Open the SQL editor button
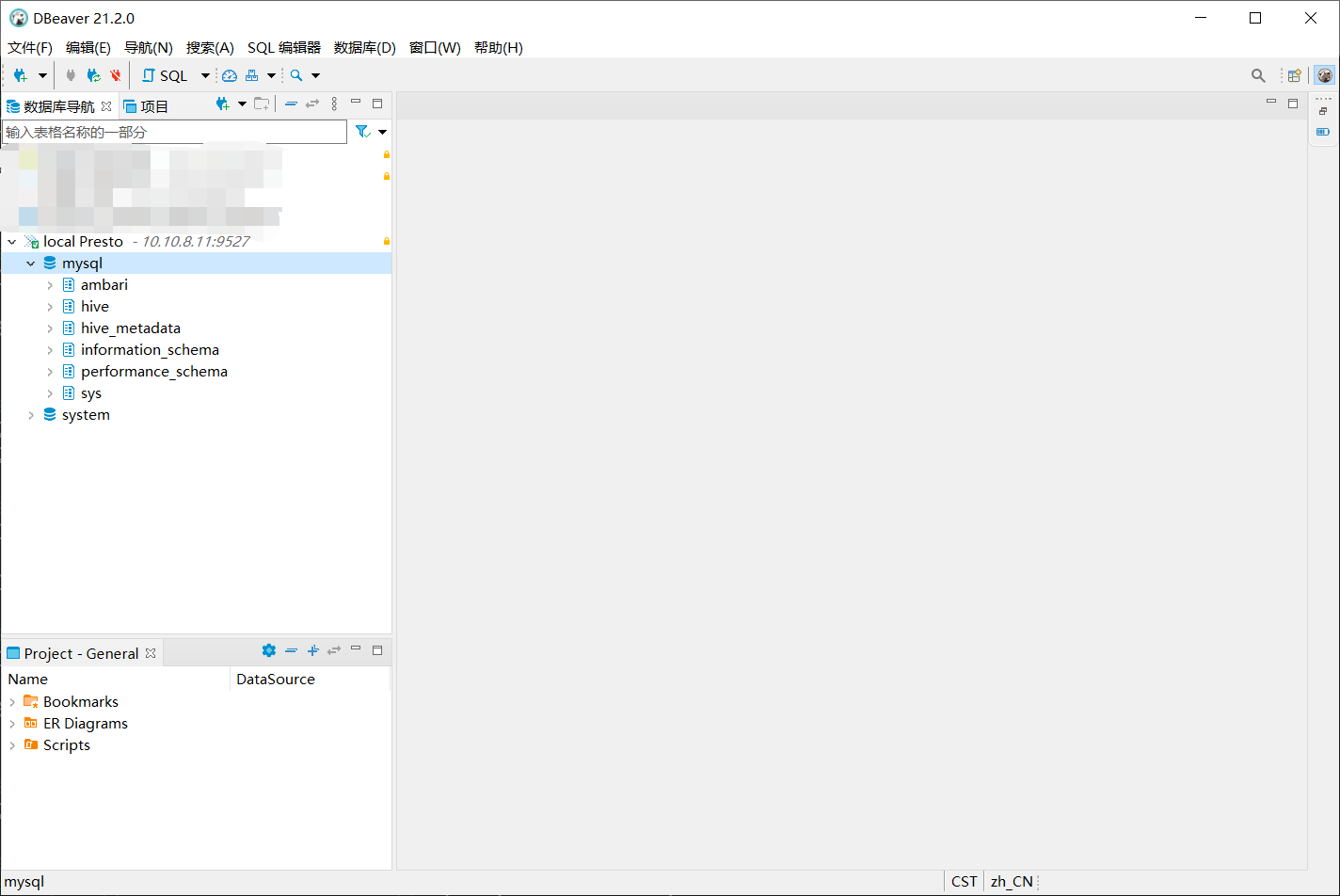Screen dimensions: 1340x896 [165, 75]
